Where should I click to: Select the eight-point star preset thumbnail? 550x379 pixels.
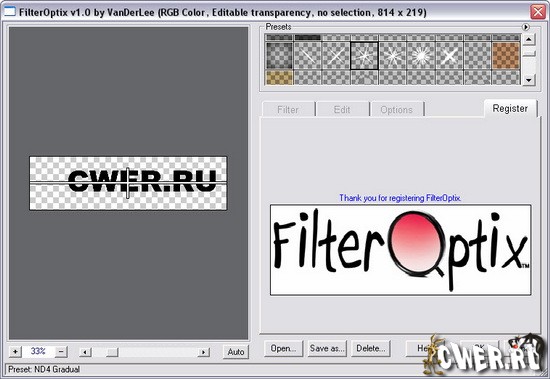click(393, 56)
